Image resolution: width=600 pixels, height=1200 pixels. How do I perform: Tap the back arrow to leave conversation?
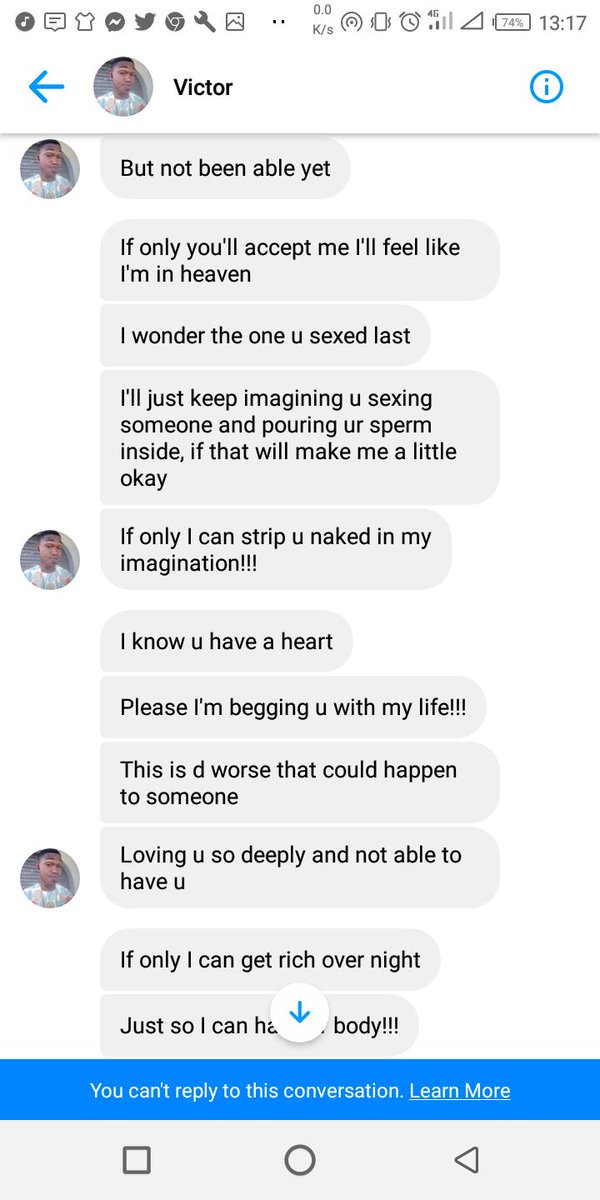click(46, 88)
